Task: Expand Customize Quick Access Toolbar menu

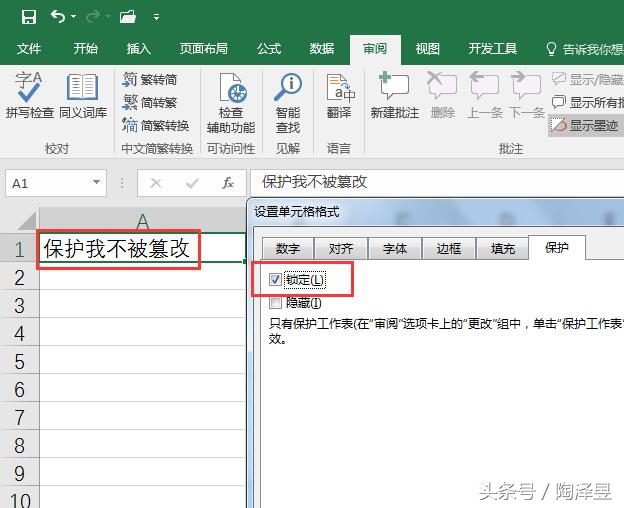Action: coord(156,17)
